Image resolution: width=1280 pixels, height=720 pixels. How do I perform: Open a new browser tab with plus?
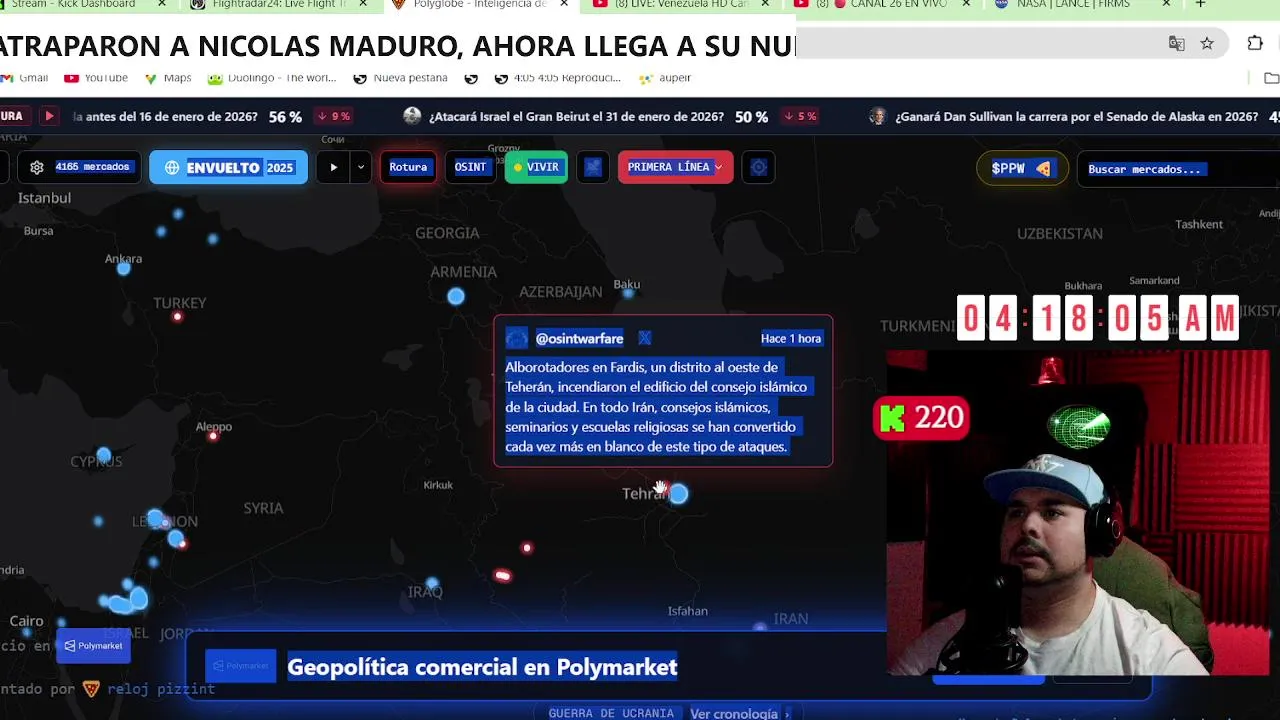(x=1200, y=5)
